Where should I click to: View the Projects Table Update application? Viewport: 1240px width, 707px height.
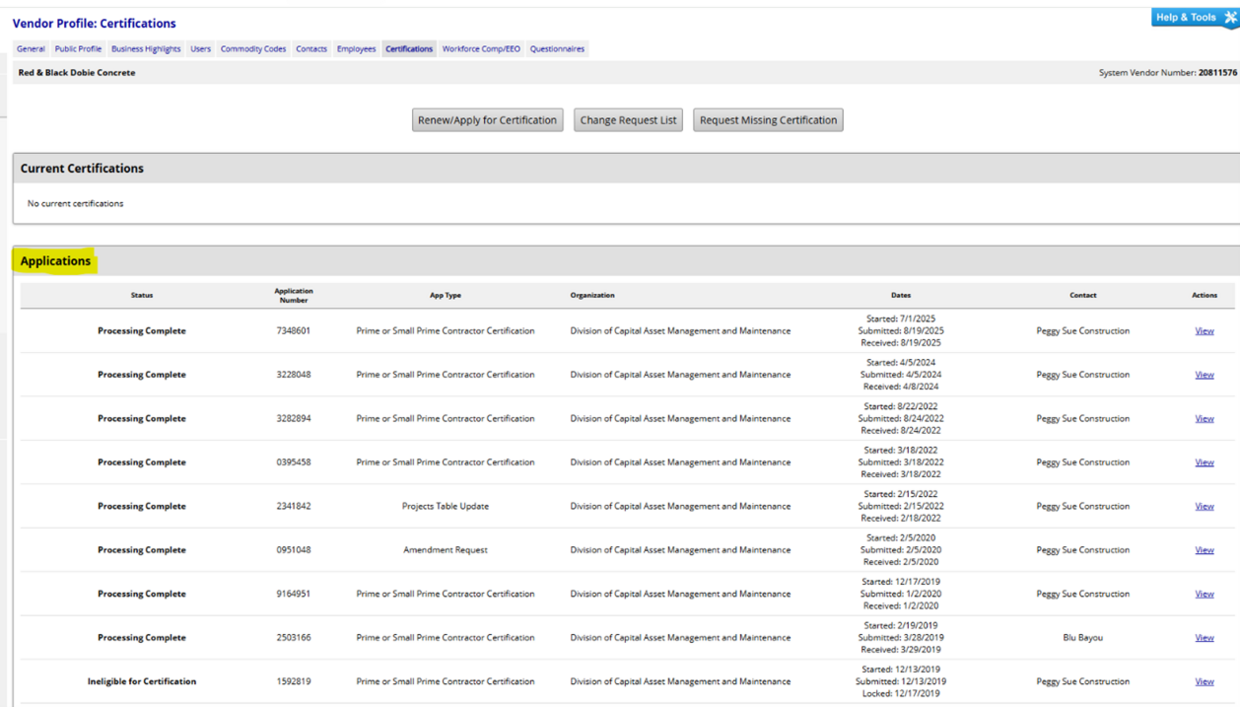1204,507
